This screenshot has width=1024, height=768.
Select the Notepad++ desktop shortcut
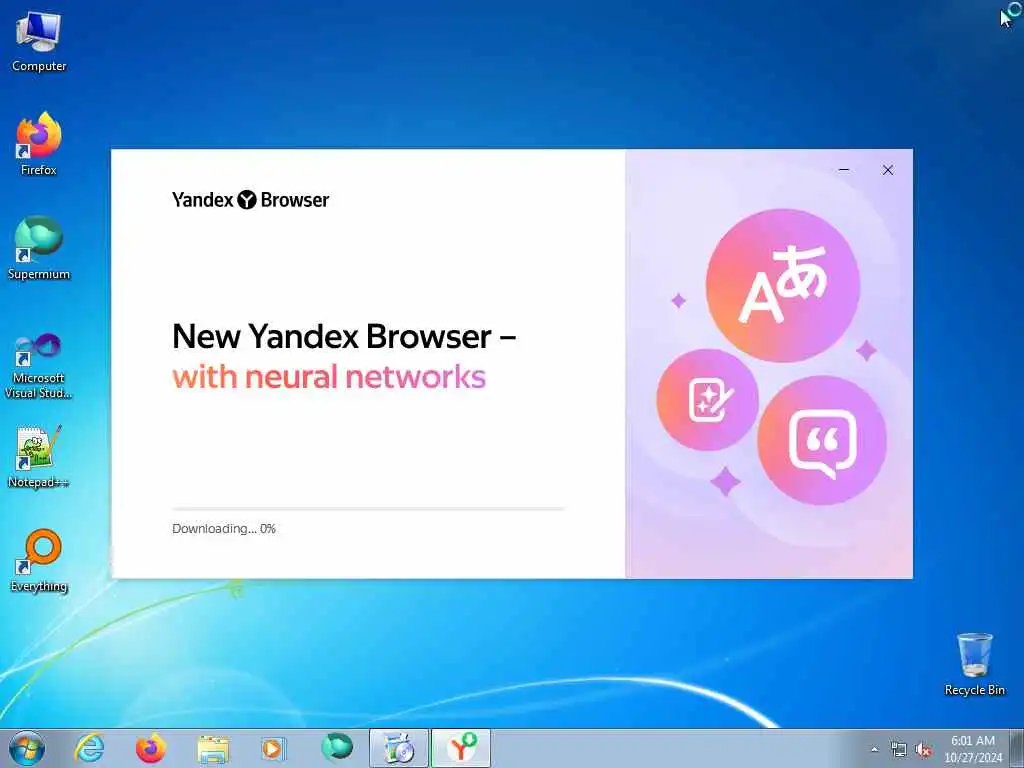point(39,457)
